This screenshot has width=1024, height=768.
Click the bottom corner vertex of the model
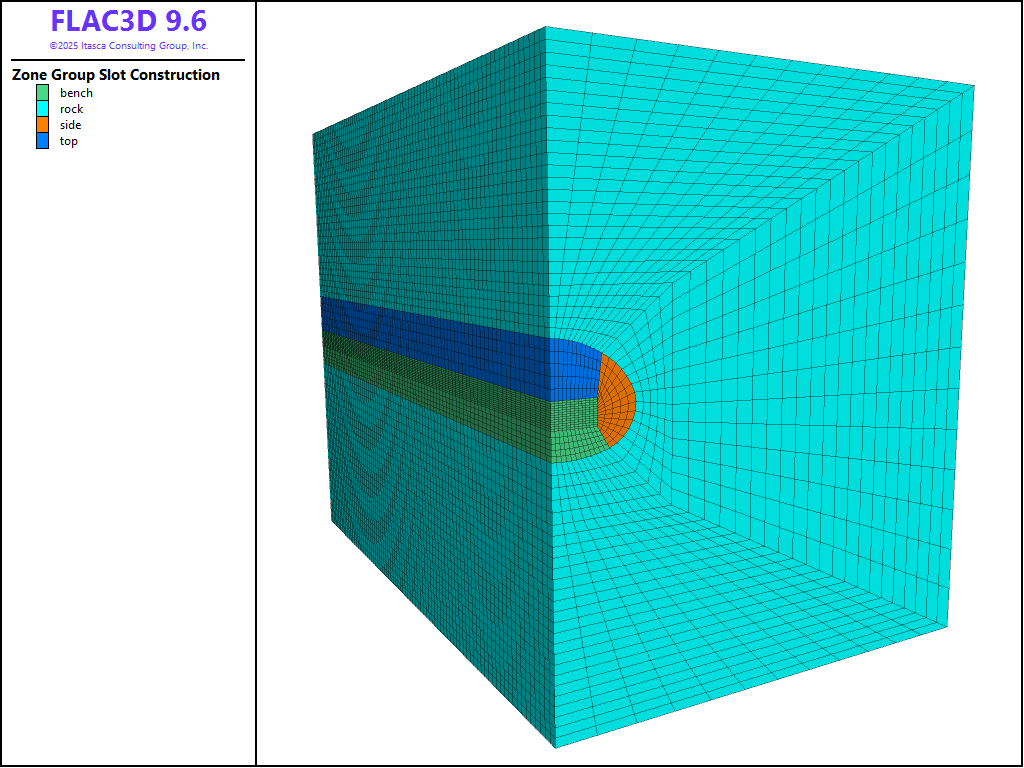(555, 747)
